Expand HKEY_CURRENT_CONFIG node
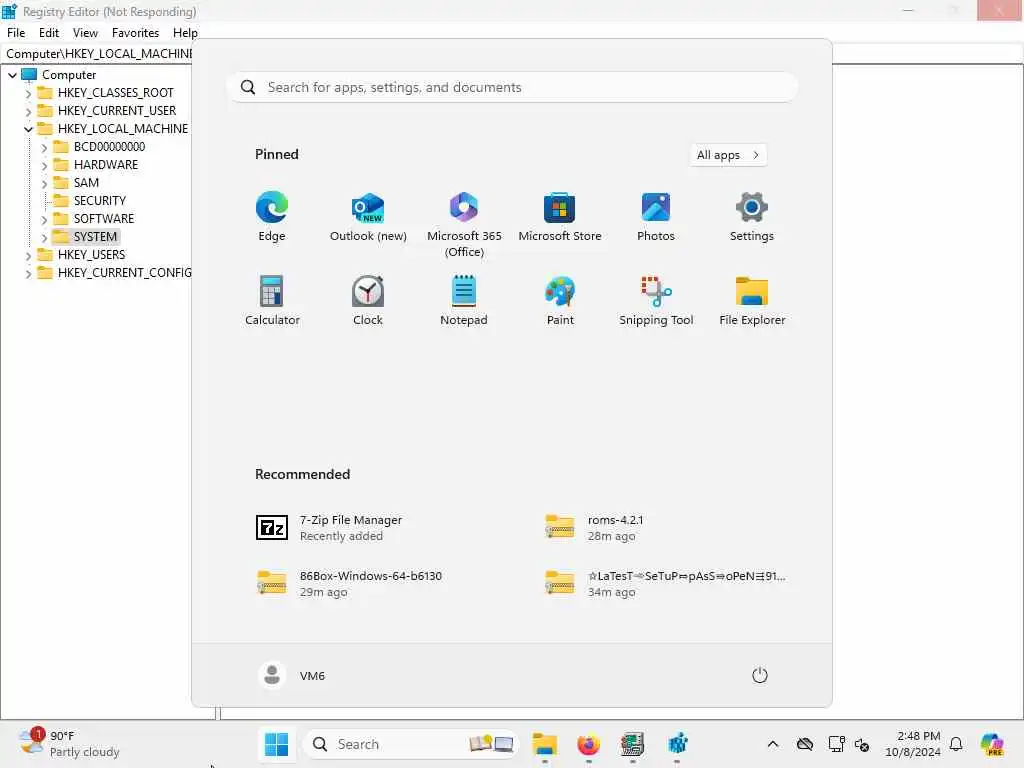Image resolution: width=1024 pixels, height=768 pixels. pos(28,274)
